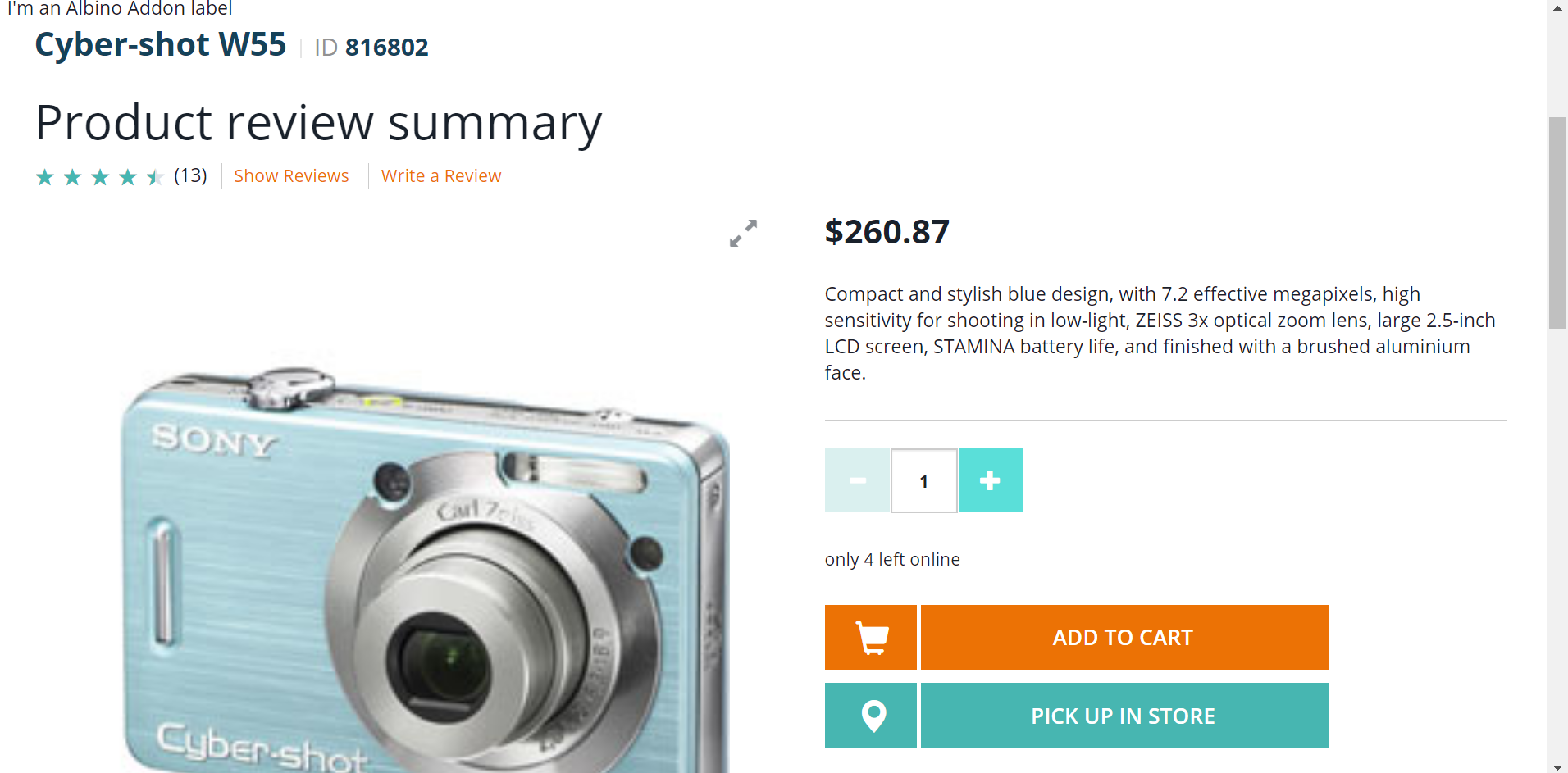Screen dimensions: 1568x773
Task: Decrease quantity with the minus button
Action: pyautogui.click(x=858, y=480)
